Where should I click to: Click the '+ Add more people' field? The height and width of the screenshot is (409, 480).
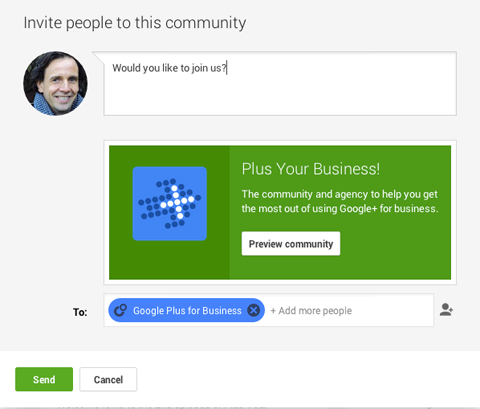(311, 311)
